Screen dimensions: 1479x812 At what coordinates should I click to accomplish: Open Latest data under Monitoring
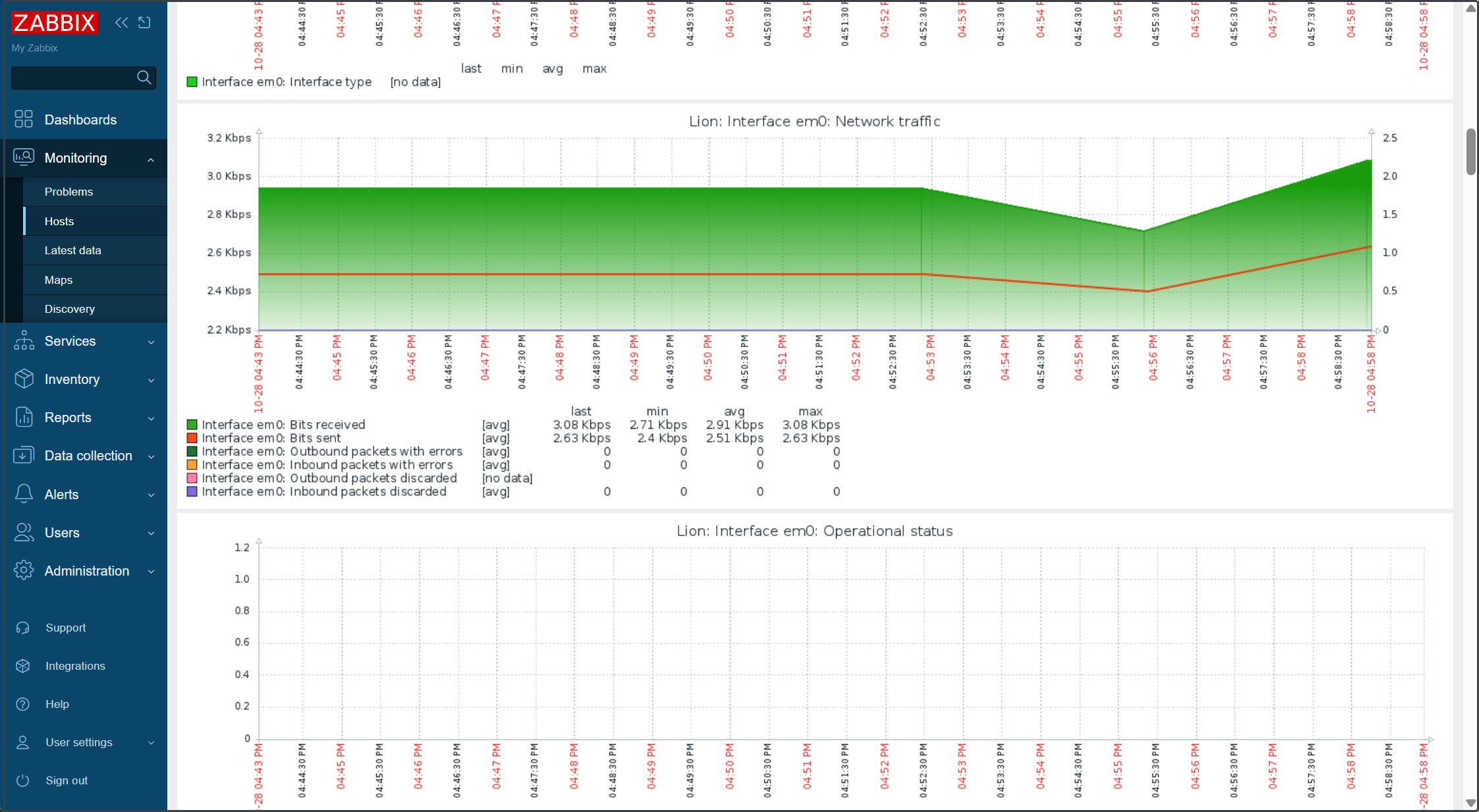(72, 250)
